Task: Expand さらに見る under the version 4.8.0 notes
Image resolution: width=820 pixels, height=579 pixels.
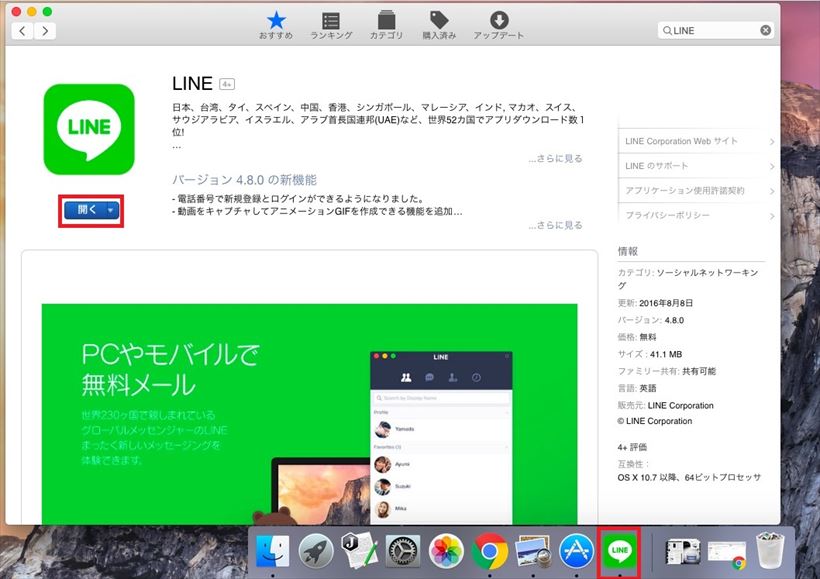Action: (x=555, y=225)
